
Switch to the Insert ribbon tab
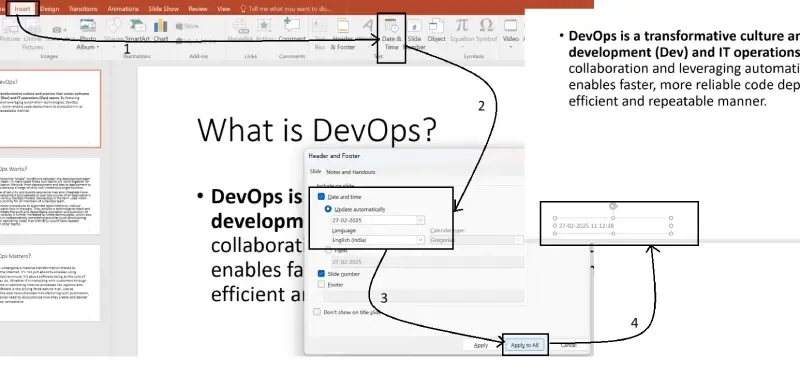pos(22,9)
